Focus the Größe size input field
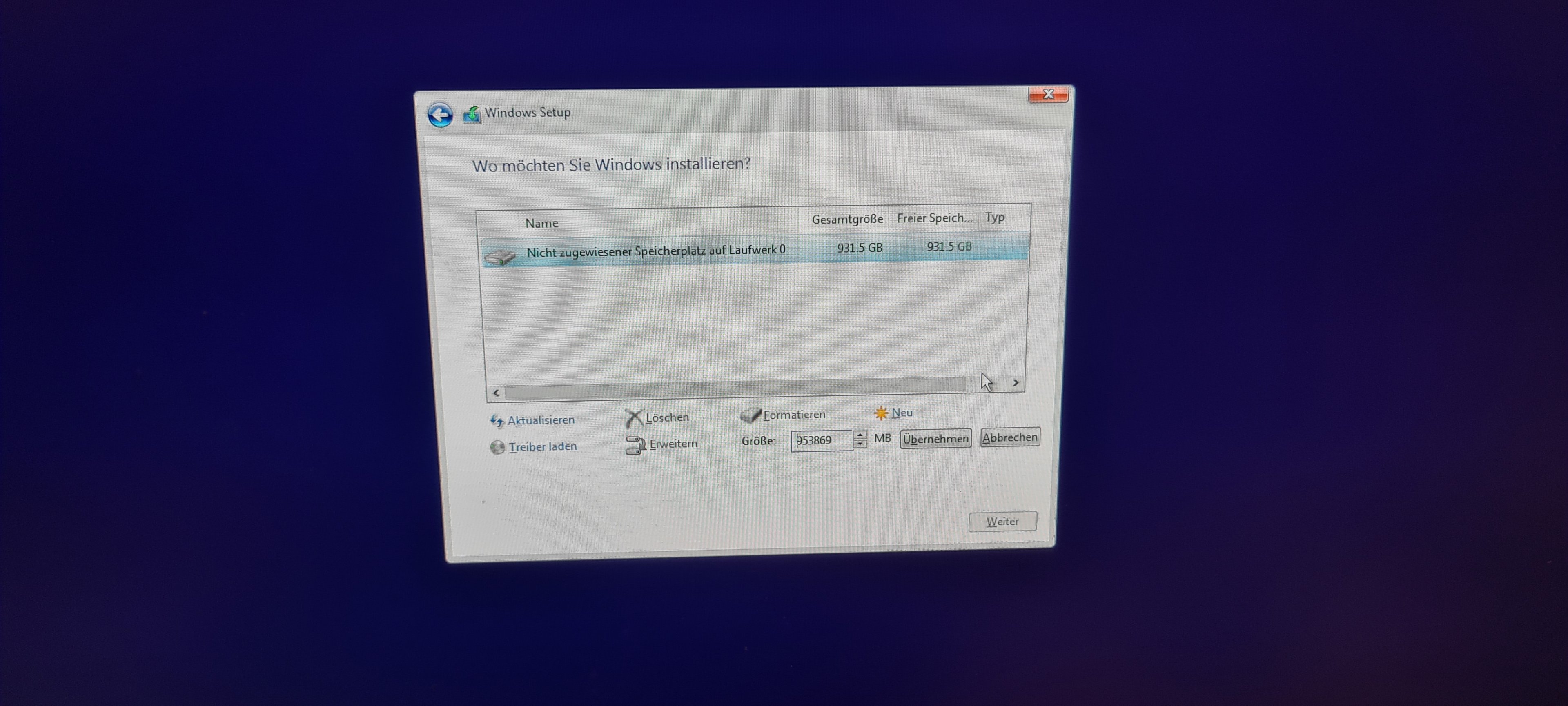This screenshot has width=1568, height=706. (x=822, y=440)
